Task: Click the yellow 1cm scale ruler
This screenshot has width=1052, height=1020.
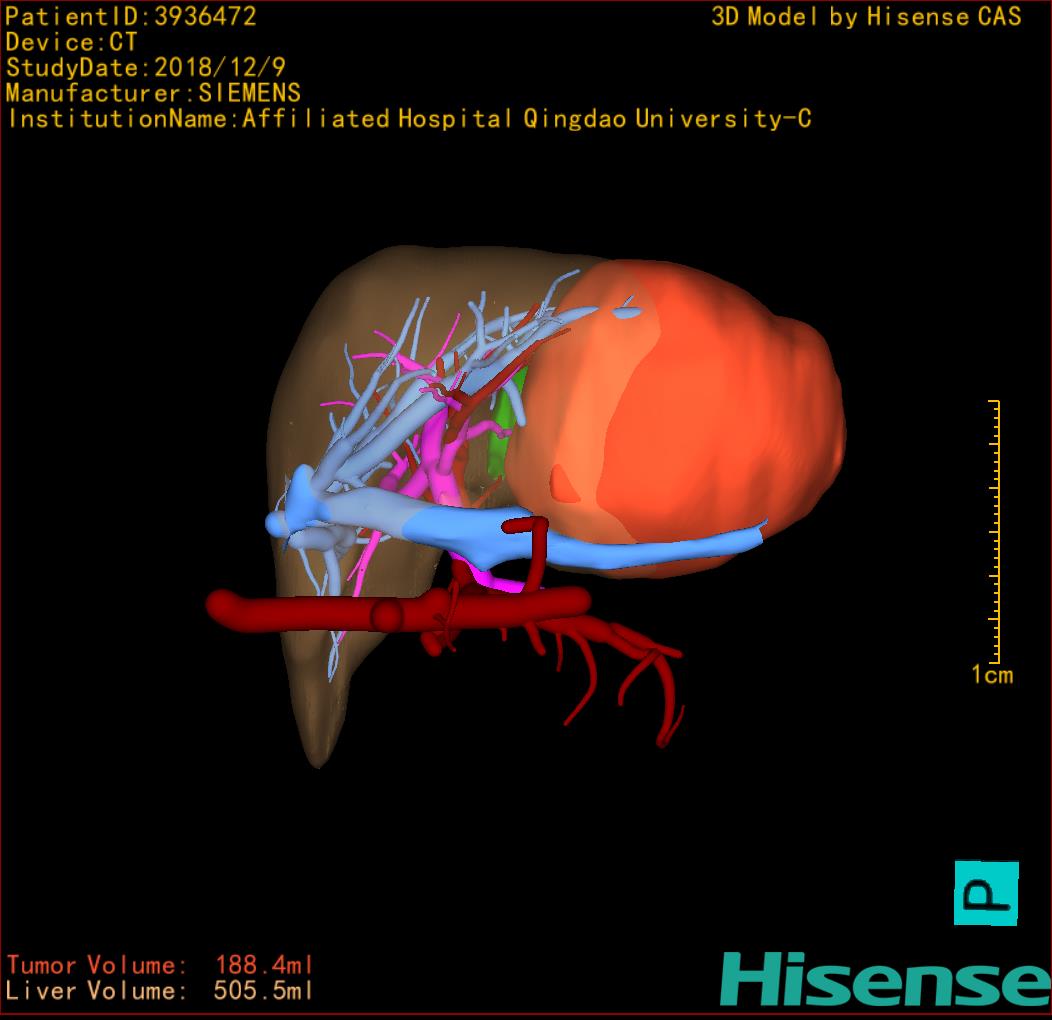Action: (x=994, y=531)
